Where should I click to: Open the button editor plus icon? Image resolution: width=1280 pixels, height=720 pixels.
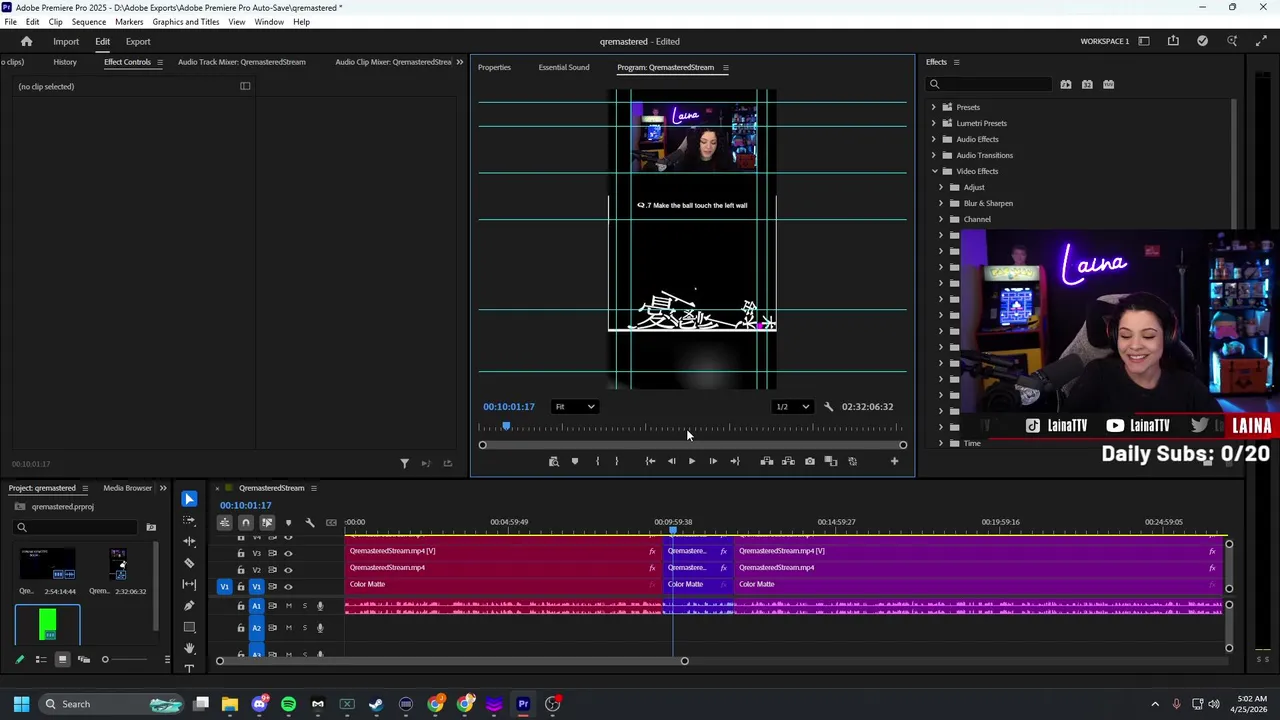(894, 461)
